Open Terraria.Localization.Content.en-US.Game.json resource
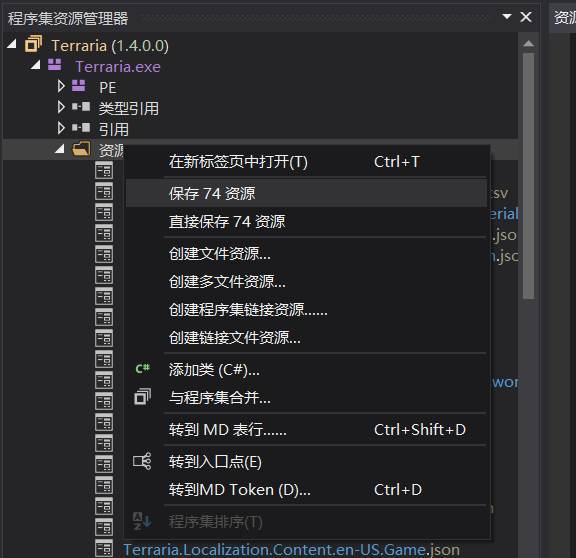 point(291,550)
